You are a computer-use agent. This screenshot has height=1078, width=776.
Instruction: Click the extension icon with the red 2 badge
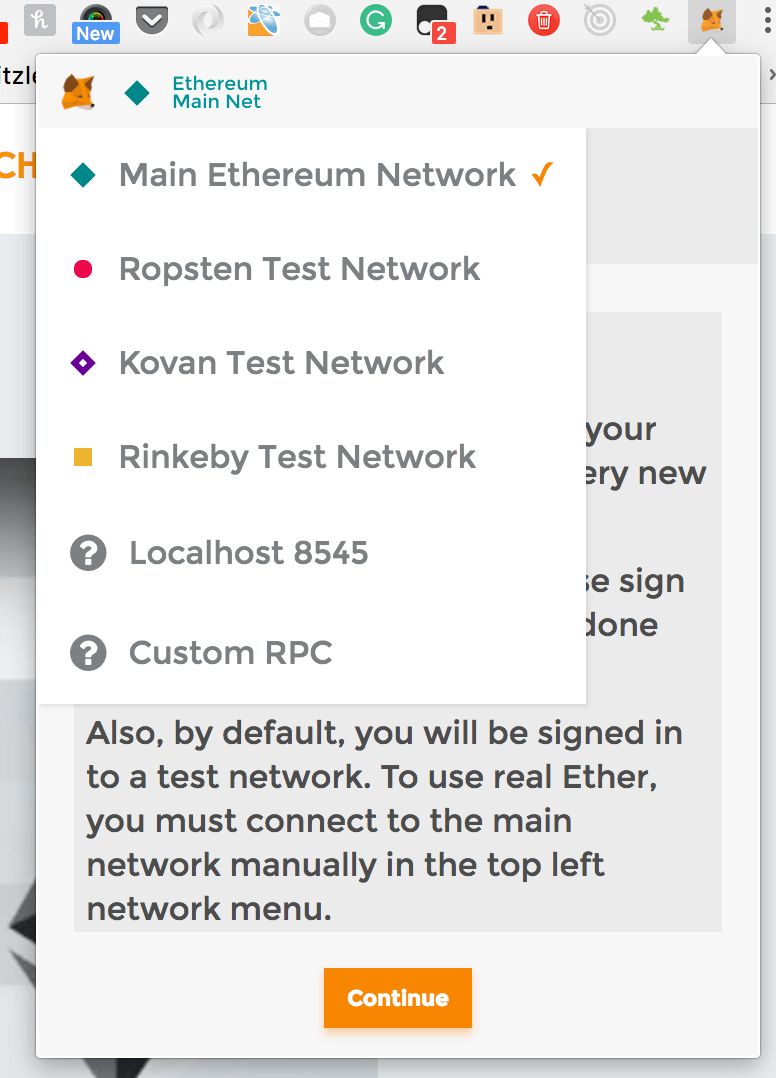[x=435, y=22]
